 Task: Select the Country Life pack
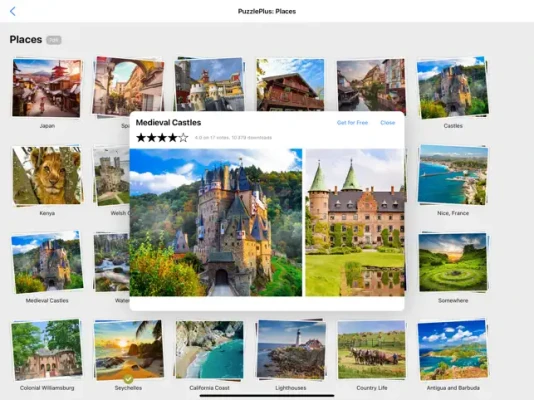point(372,350)
